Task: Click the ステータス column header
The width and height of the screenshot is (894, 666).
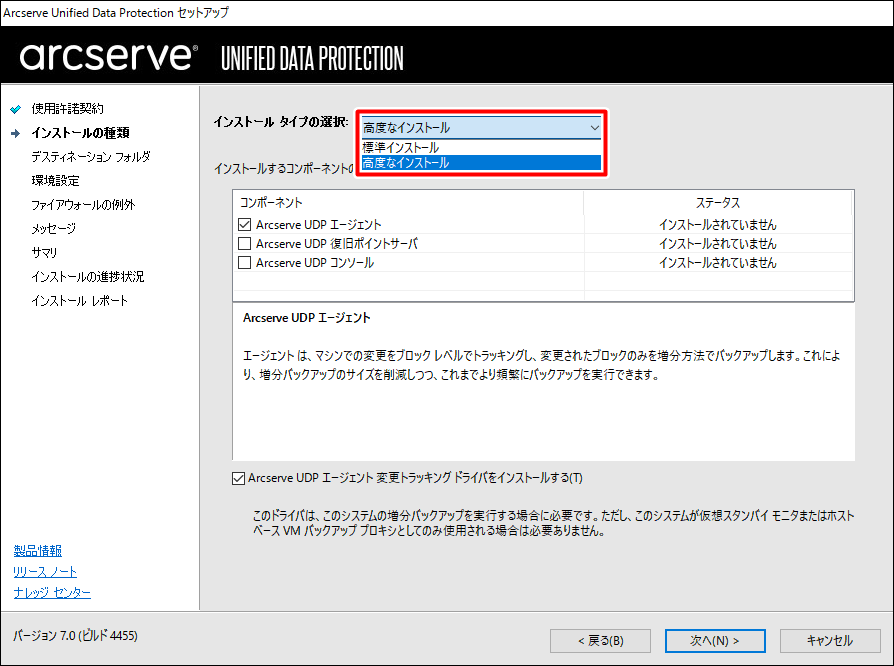Action: (x=718, y=202)
